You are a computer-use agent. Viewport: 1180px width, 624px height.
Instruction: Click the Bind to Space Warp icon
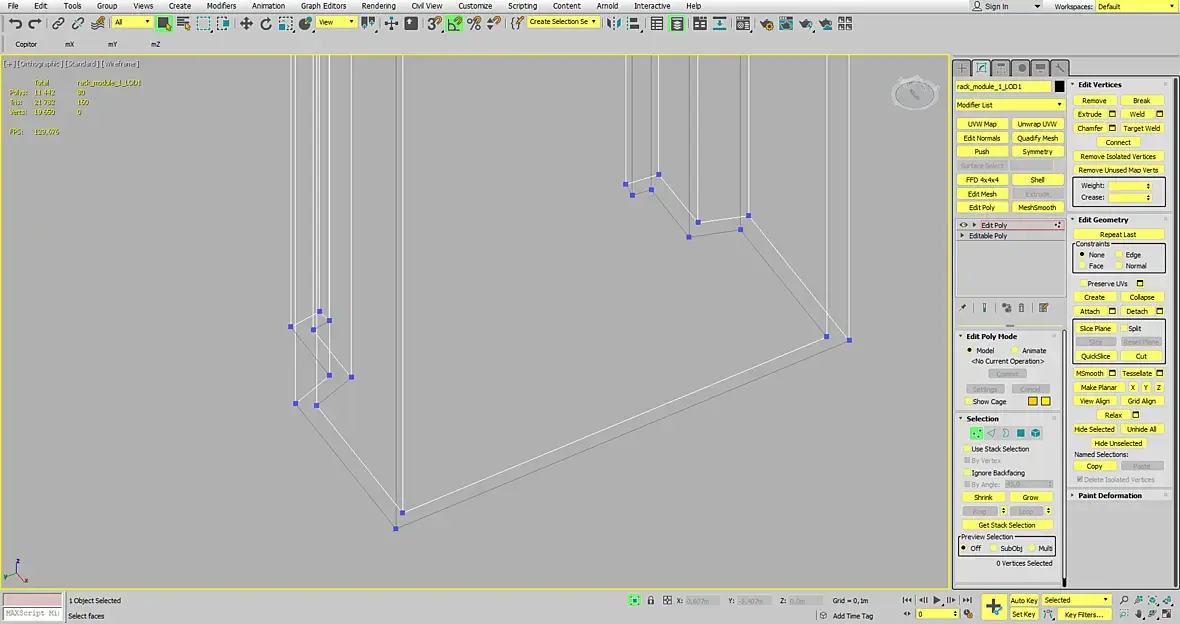pos(98,24)
